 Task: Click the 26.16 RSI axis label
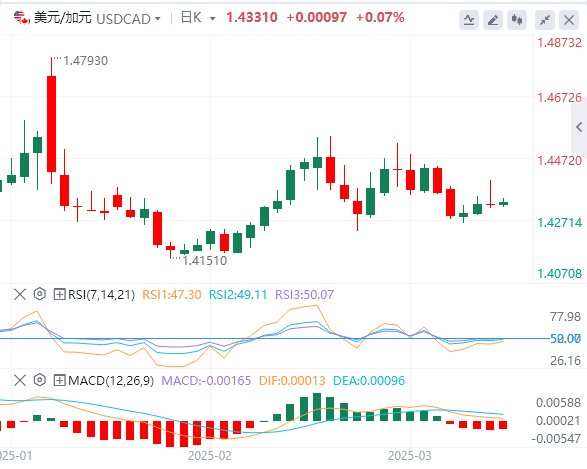click(565, 360)
